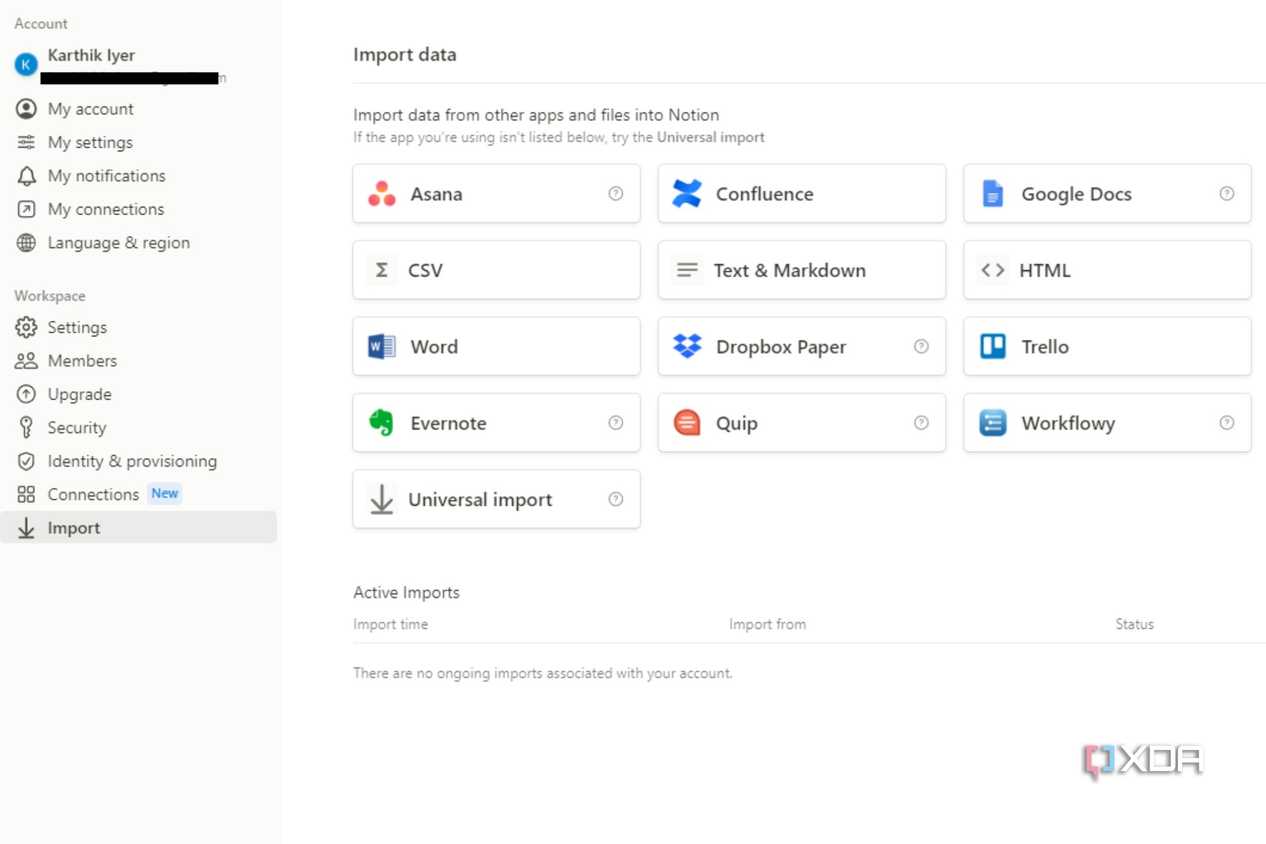Viewport: 1266px width, 844px height.
Task: Click the no ongoing imports message
Action: 543,673
